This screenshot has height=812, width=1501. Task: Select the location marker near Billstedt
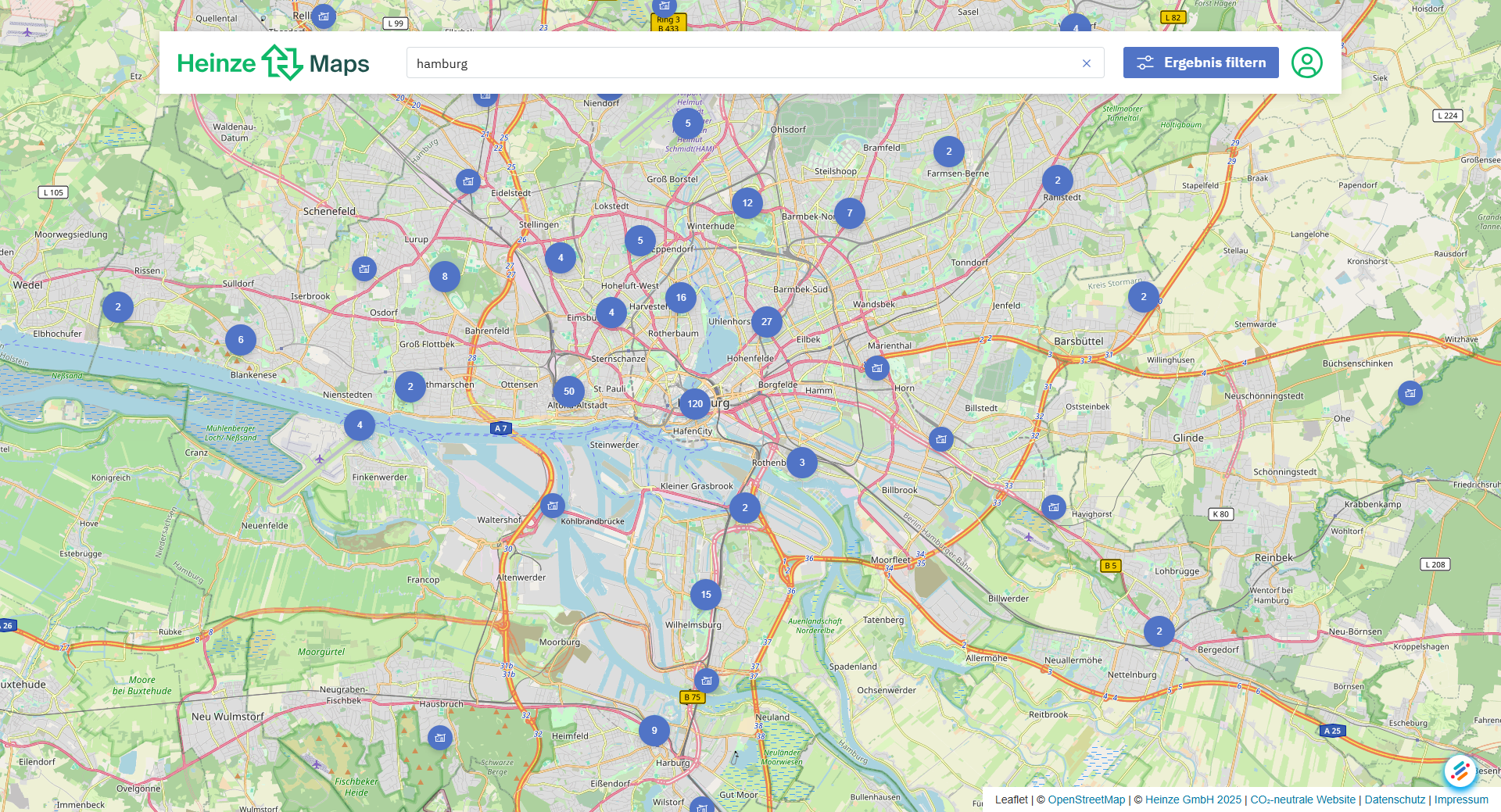[x=941, y=439]
